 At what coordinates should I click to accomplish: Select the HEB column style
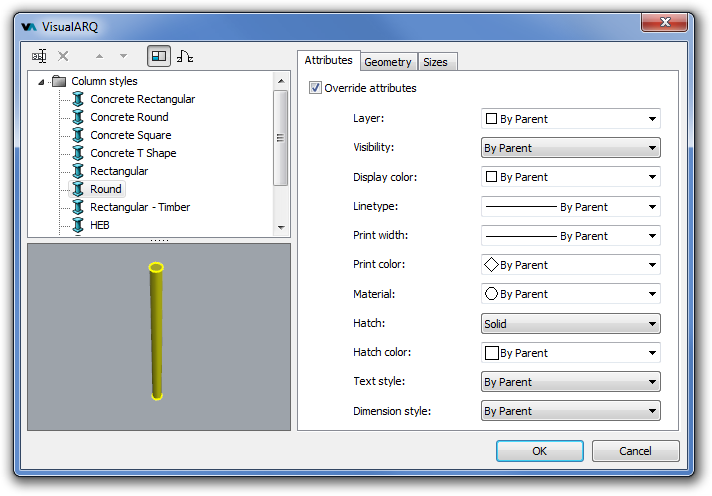(100, 225)
